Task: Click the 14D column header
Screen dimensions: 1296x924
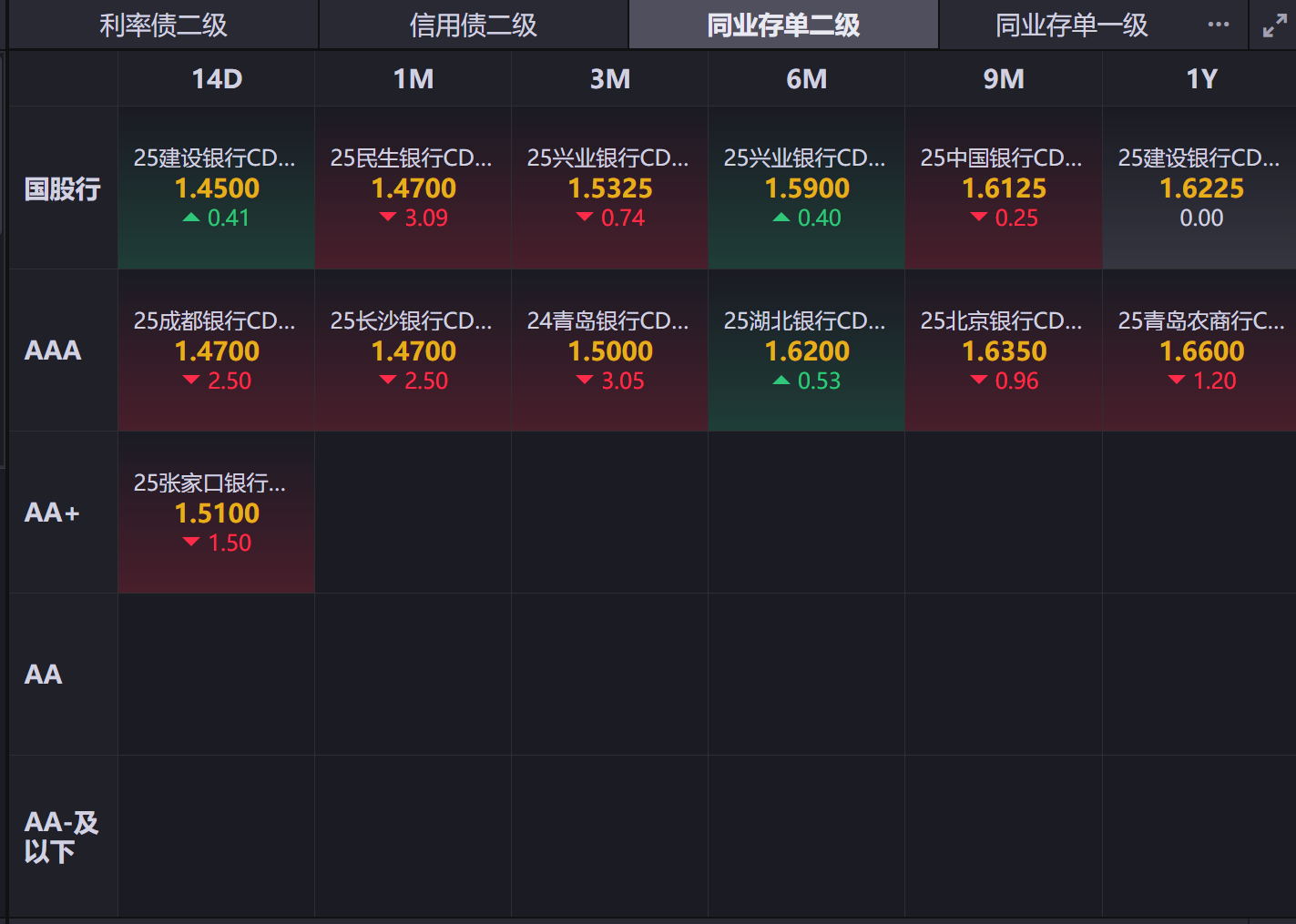Action: 217,79
